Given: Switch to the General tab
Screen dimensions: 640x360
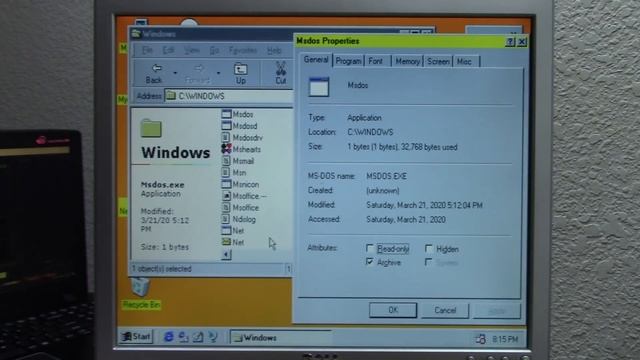Looking at the screenshot, I should 316,60.
